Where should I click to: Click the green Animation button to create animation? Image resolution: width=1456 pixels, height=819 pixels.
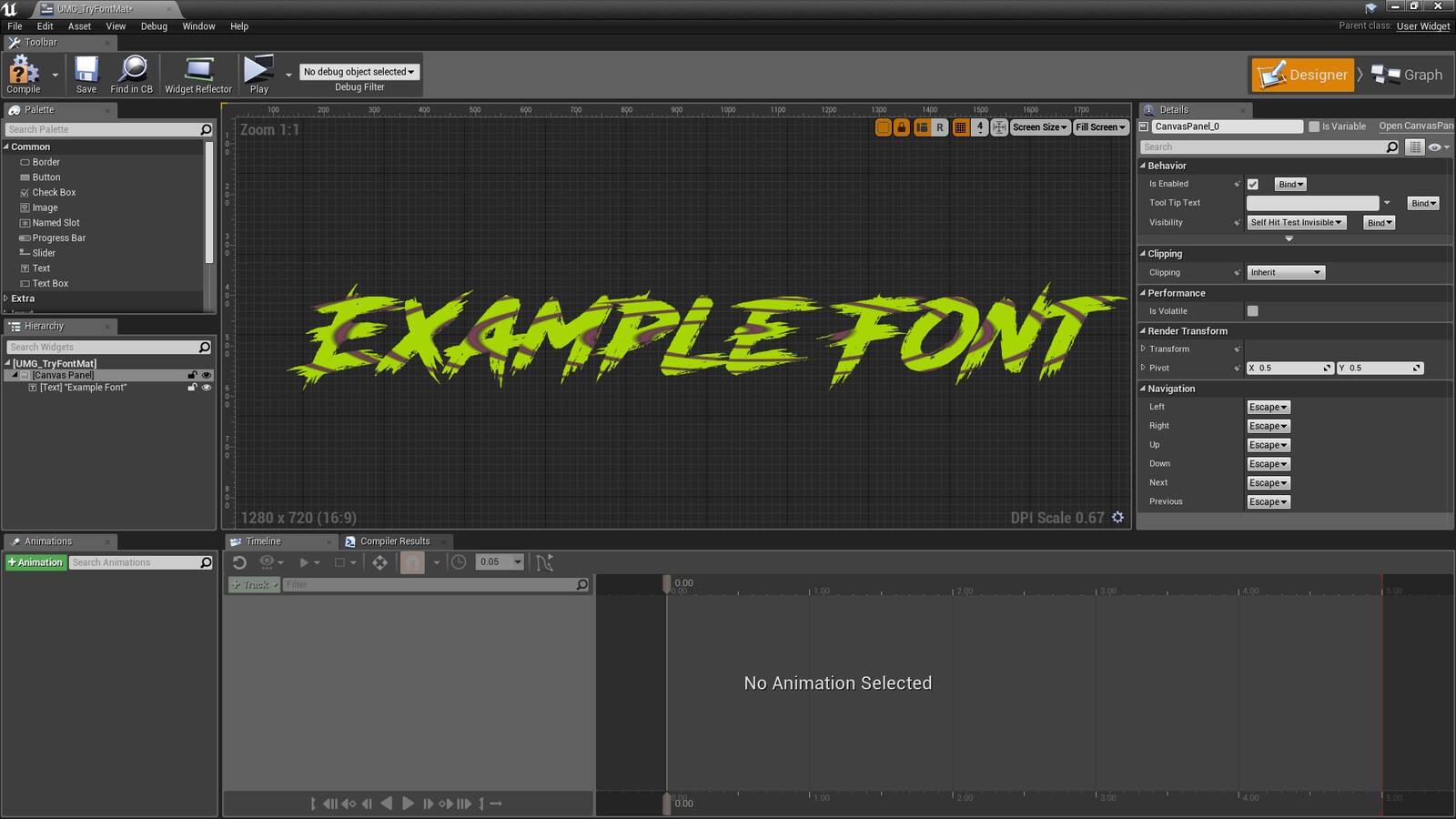[35, 561]
